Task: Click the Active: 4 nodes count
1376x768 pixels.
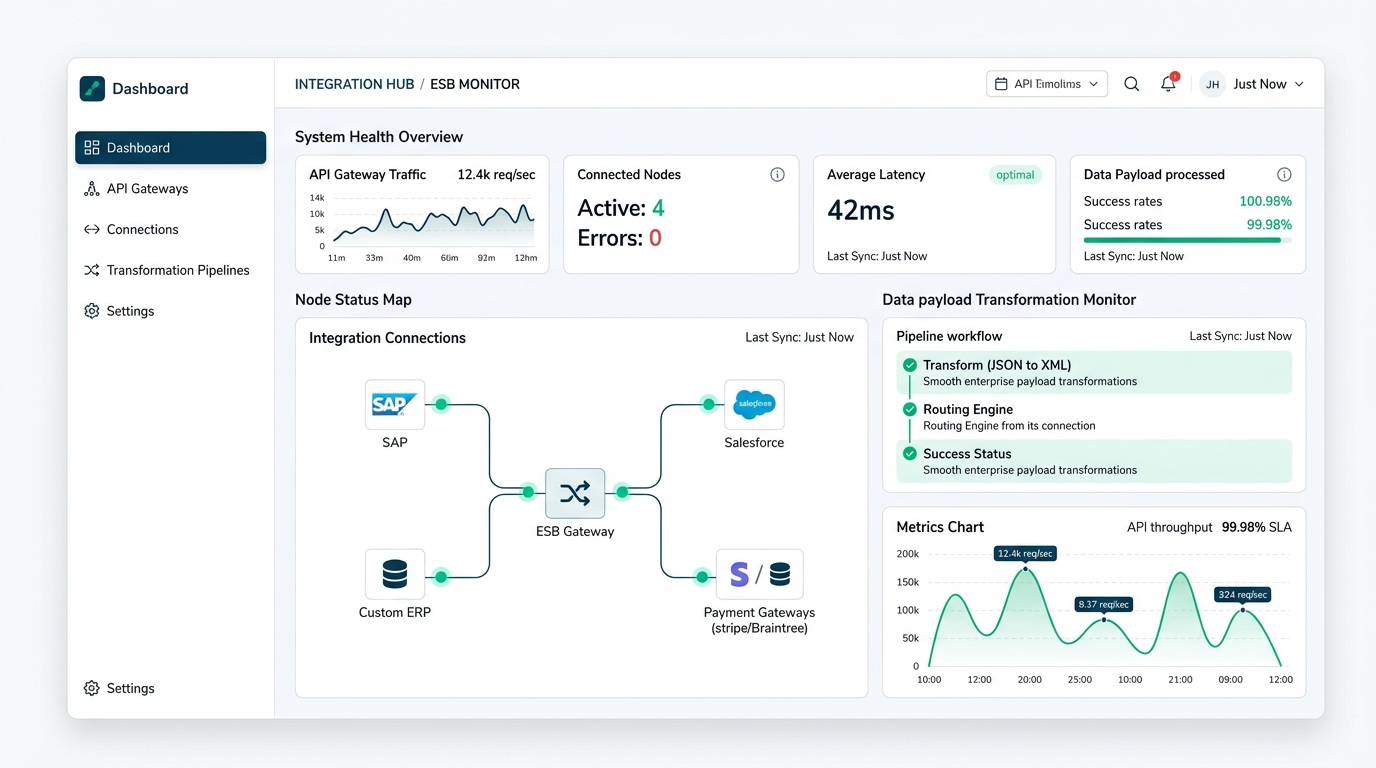Action: 621,208
